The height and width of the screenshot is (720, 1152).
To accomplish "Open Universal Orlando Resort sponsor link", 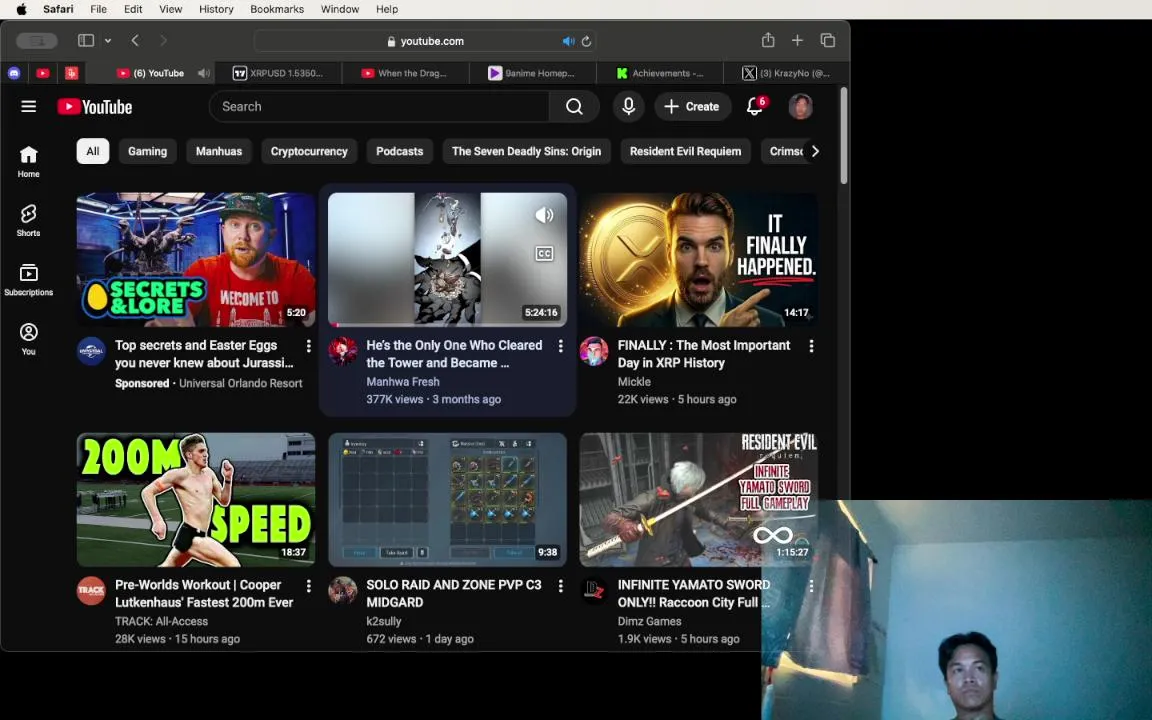I will point(240,384).
